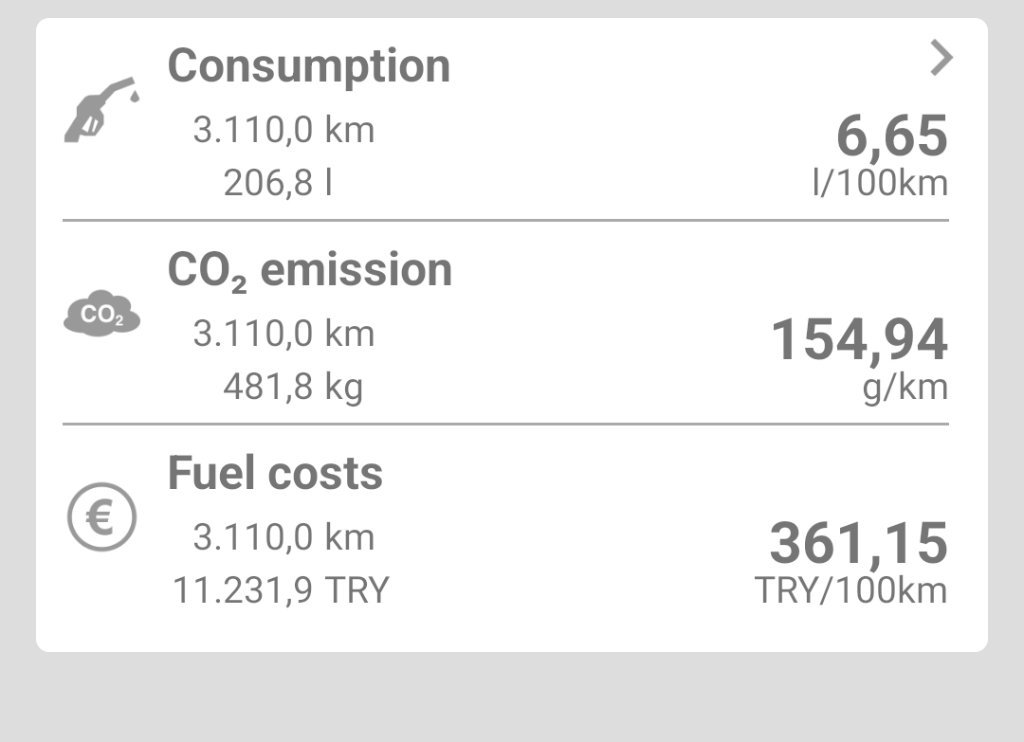Viewport: 1024px width, 742px height.
Task: Tap the 481,8 kg emission total
Action: (292, 387)
